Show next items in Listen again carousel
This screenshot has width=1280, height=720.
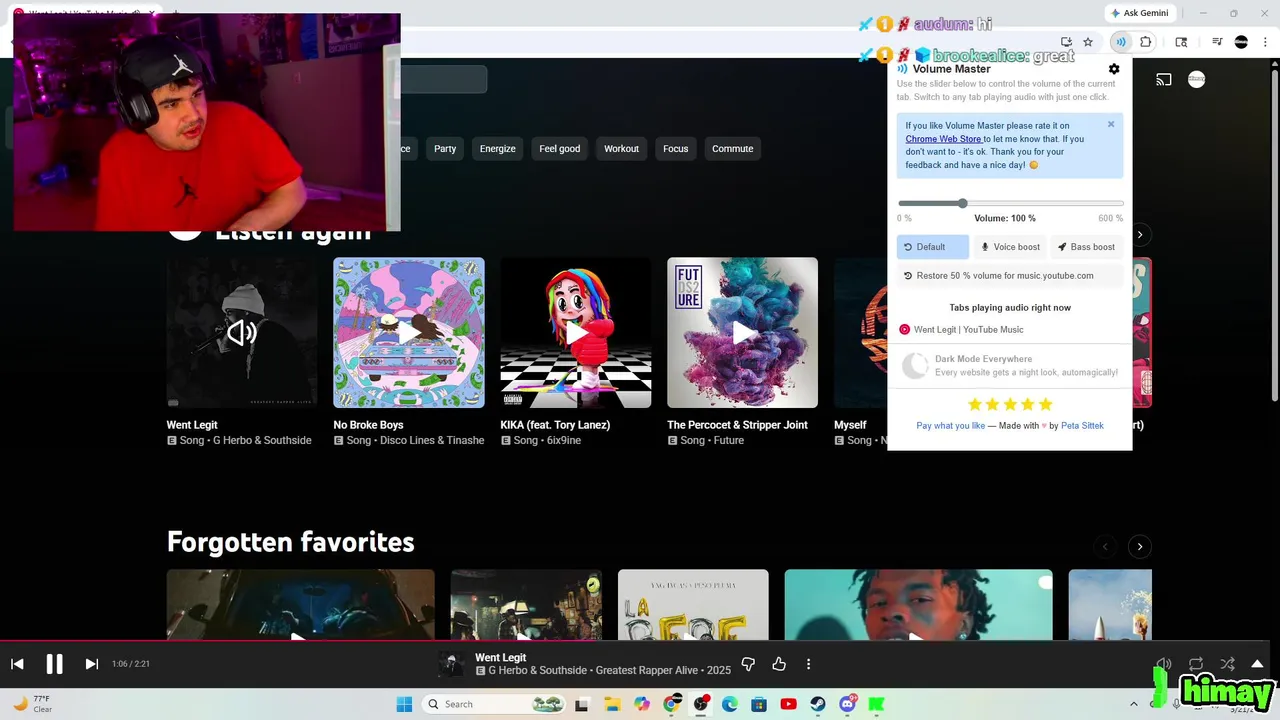point(1140,235)
